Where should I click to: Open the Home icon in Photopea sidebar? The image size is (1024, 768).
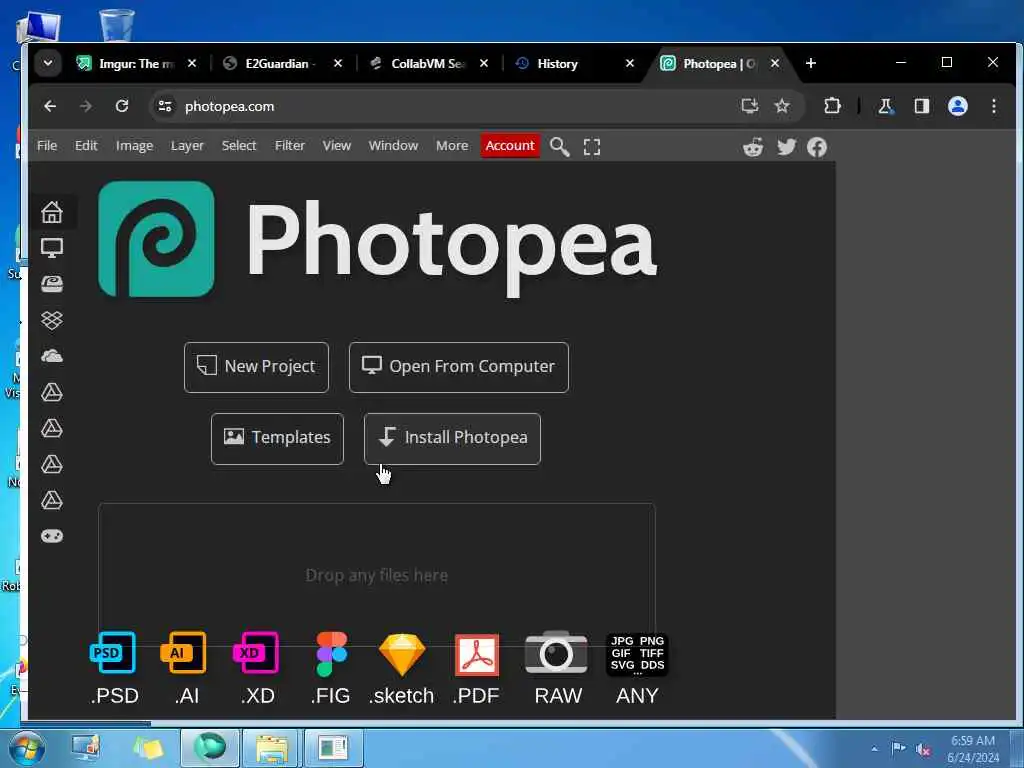pos(52,212)
